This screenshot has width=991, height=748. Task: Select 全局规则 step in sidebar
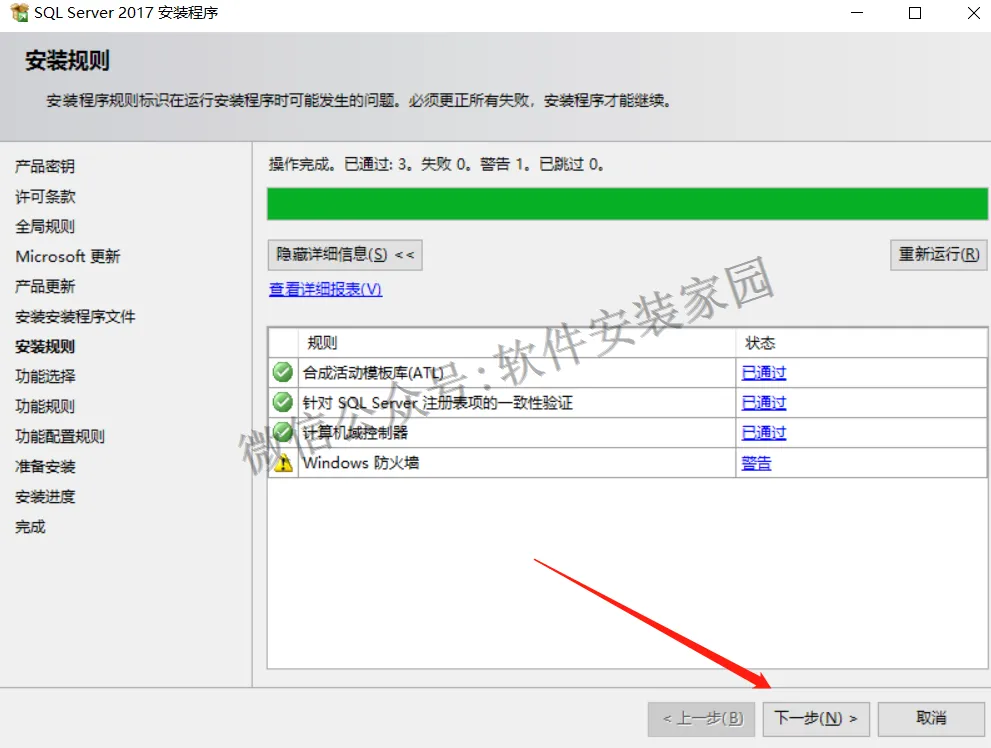[x=45, y=226]
